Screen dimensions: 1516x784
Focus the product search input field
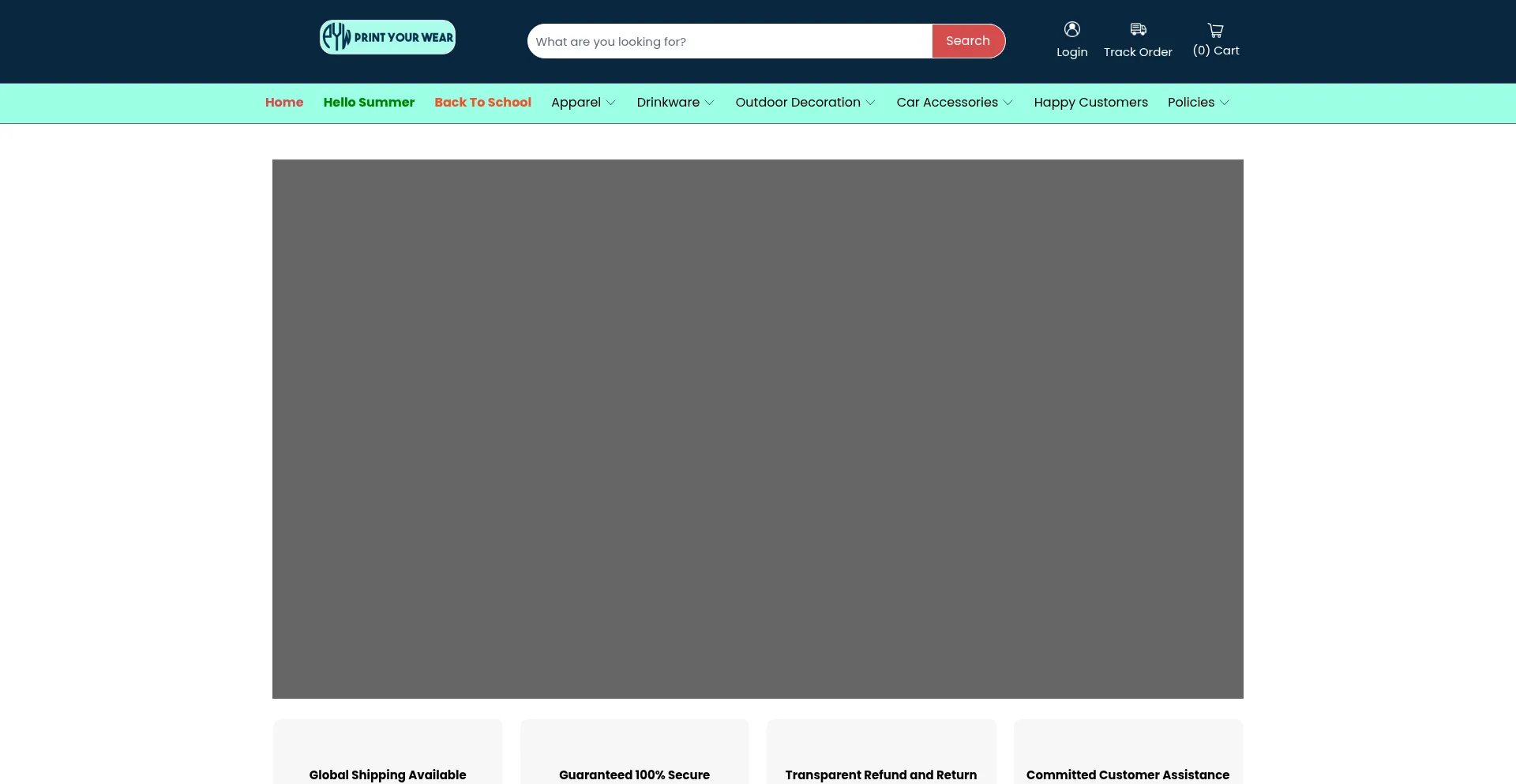click(x=729, y=41)
